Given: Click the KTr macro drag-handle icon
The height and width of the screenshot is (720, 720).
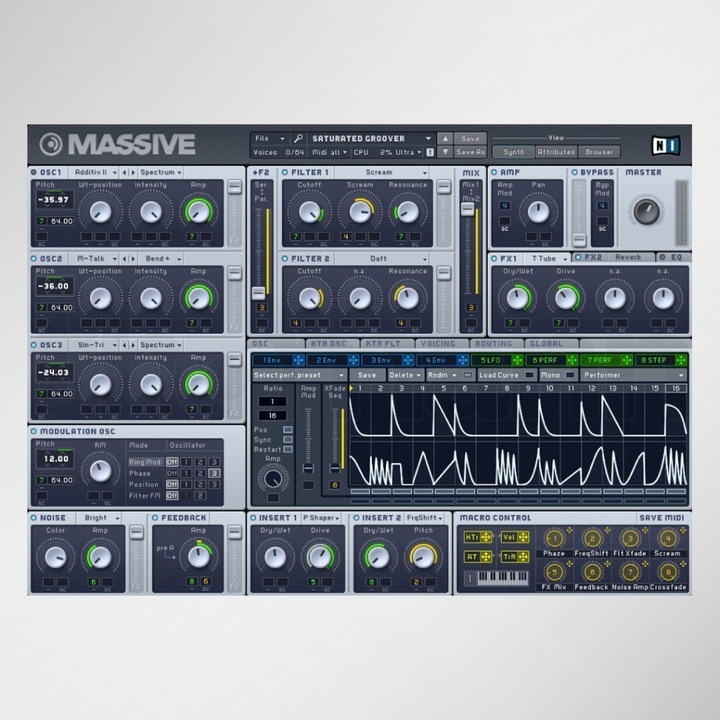Looking at the screenshot, I should point(485,537).
